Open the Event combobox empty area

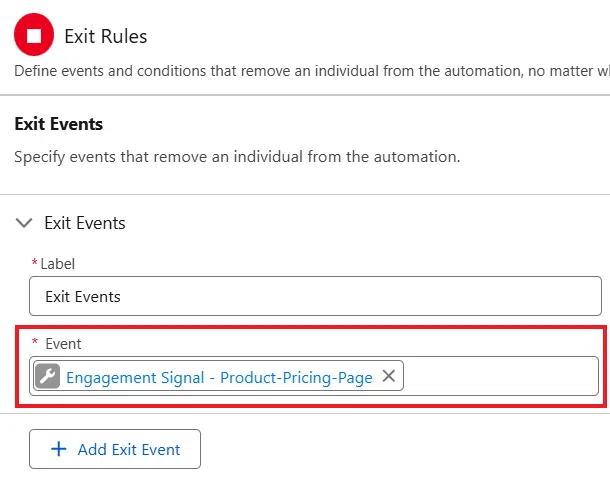click(x=500, y=376)
